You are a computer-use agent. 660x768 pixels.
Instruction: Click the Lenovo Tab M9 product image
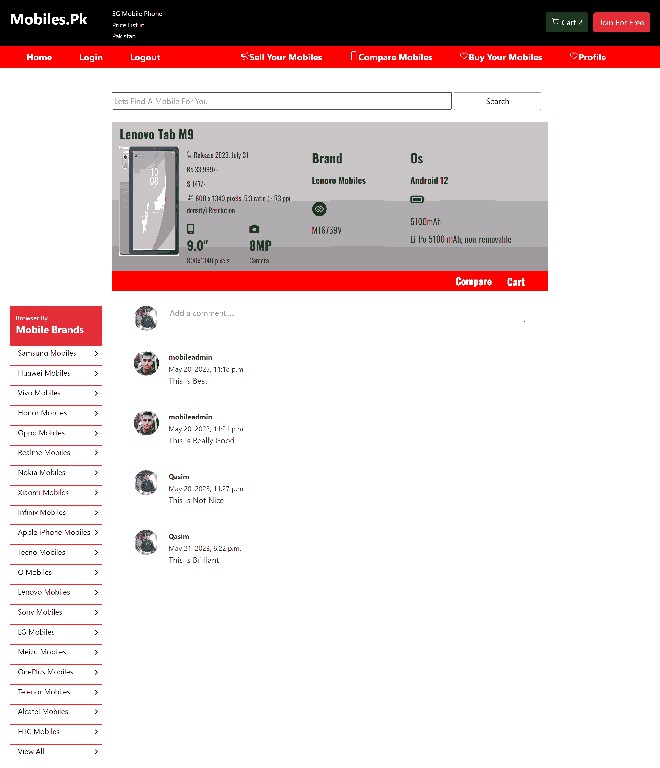pos(149,201)
